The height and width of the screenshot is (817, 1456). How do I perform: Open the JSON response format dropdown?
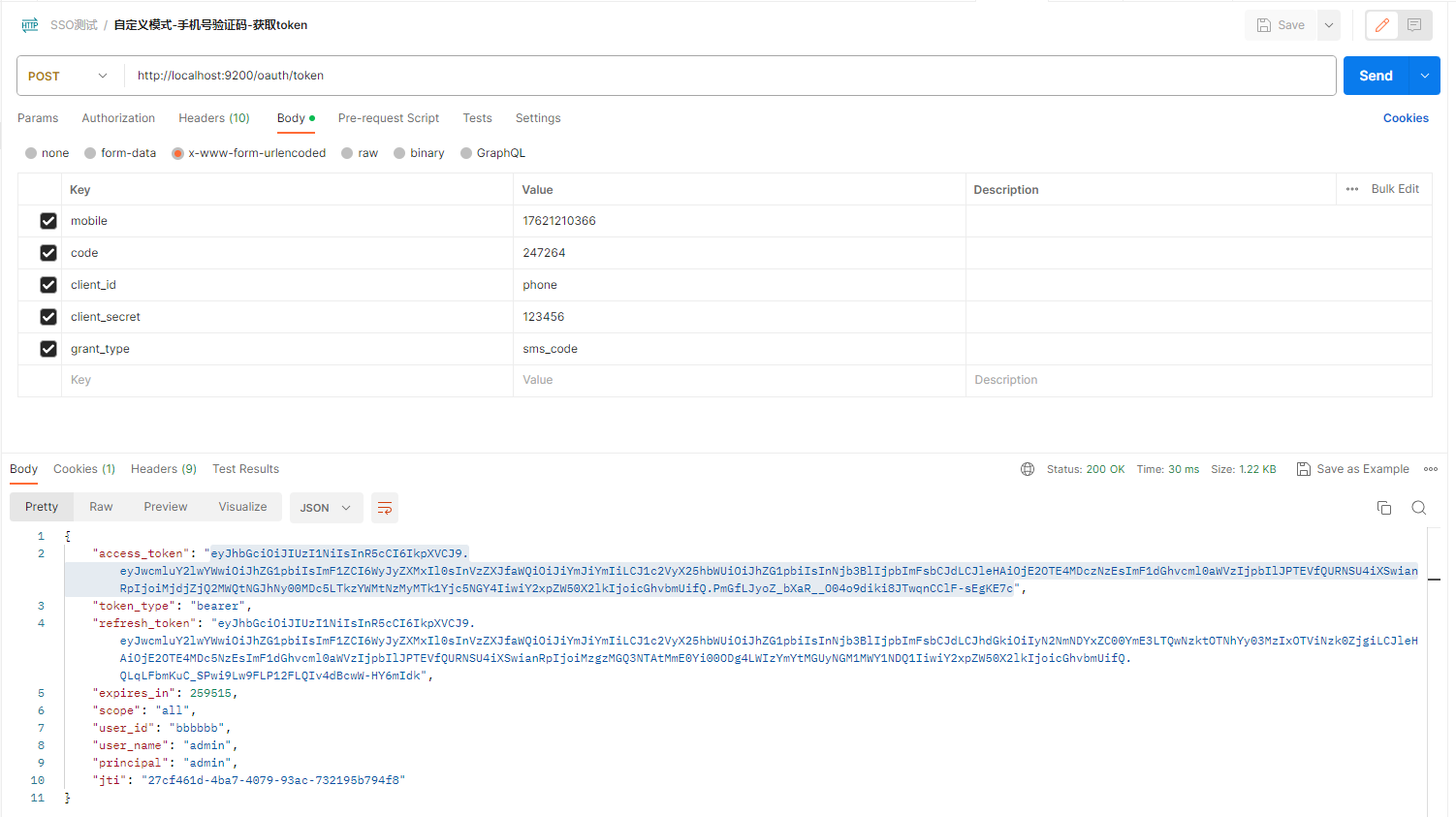tap(326, 508)
